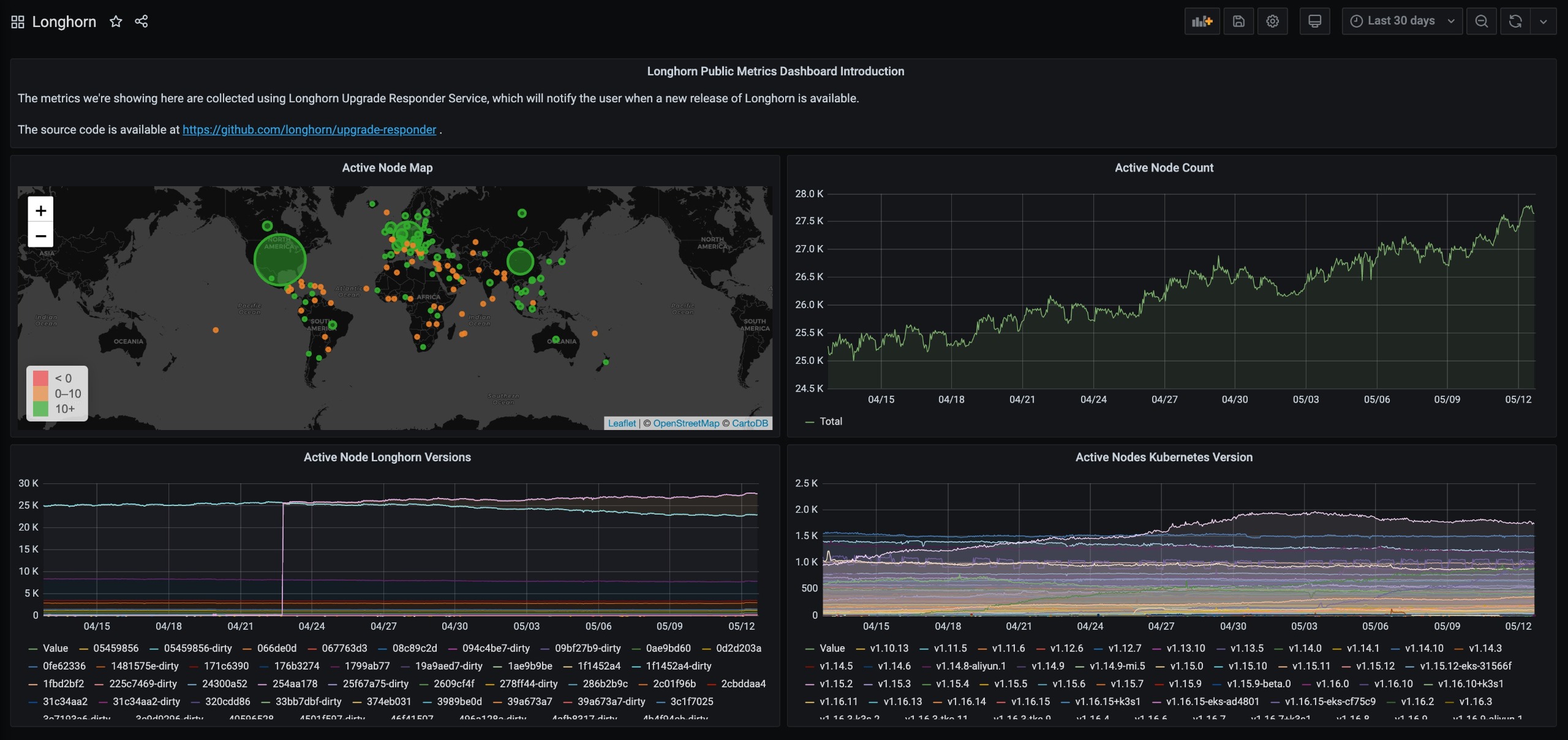1568x740 pixels.
Task: Toggle the 05459856 series in Longhorn Versions legend
Action: [116, 648]
